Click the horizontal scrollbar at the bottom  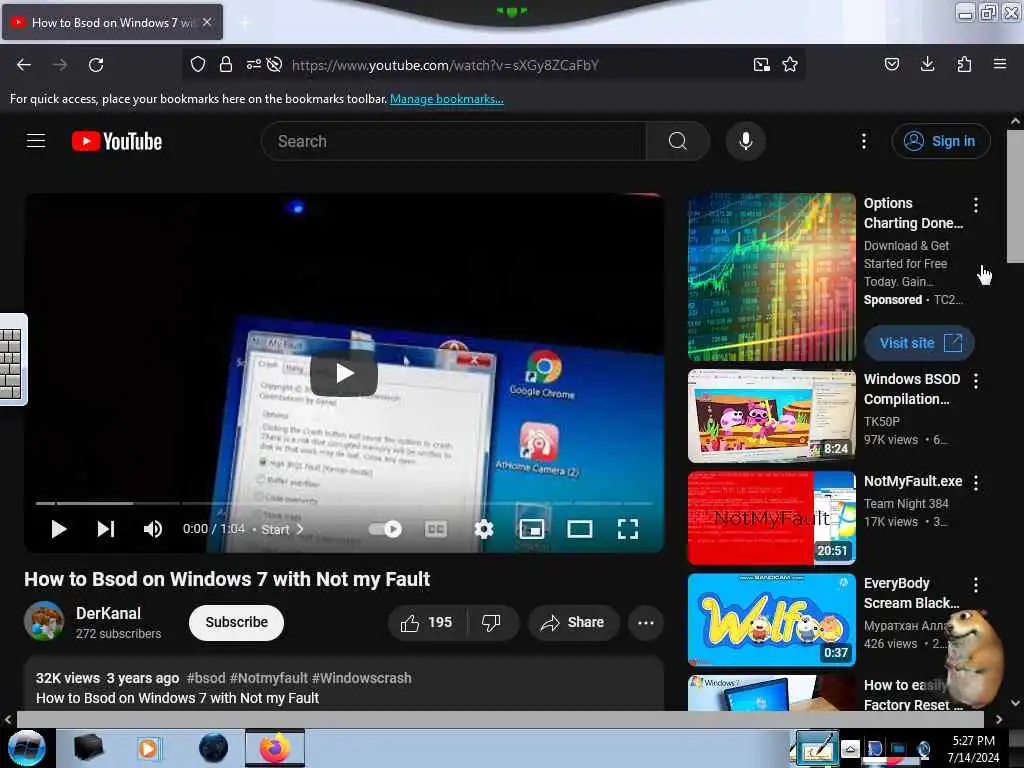click(x=500, y=719)
